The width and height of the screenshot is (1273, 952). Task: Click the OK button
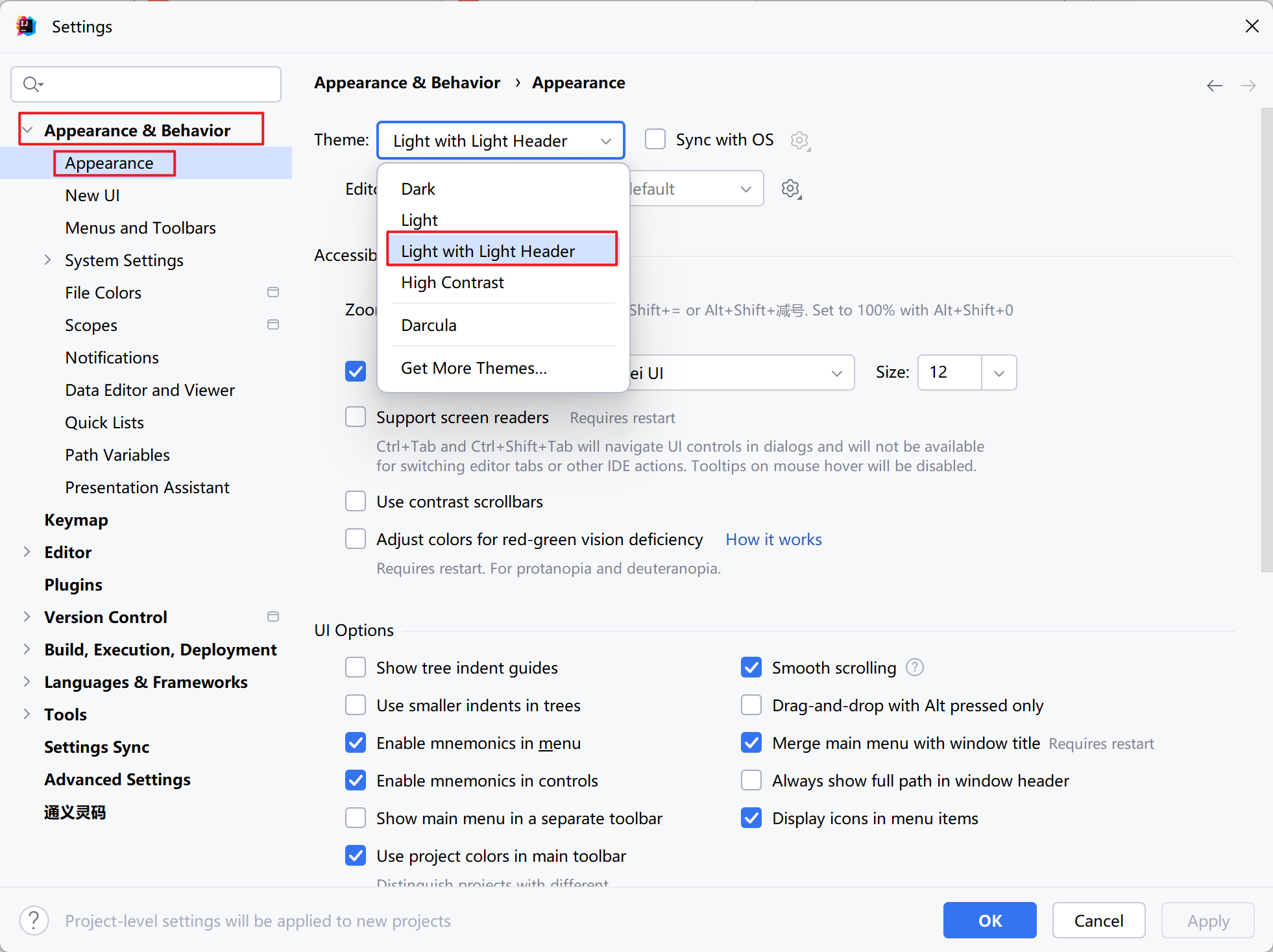click(990, 920)
